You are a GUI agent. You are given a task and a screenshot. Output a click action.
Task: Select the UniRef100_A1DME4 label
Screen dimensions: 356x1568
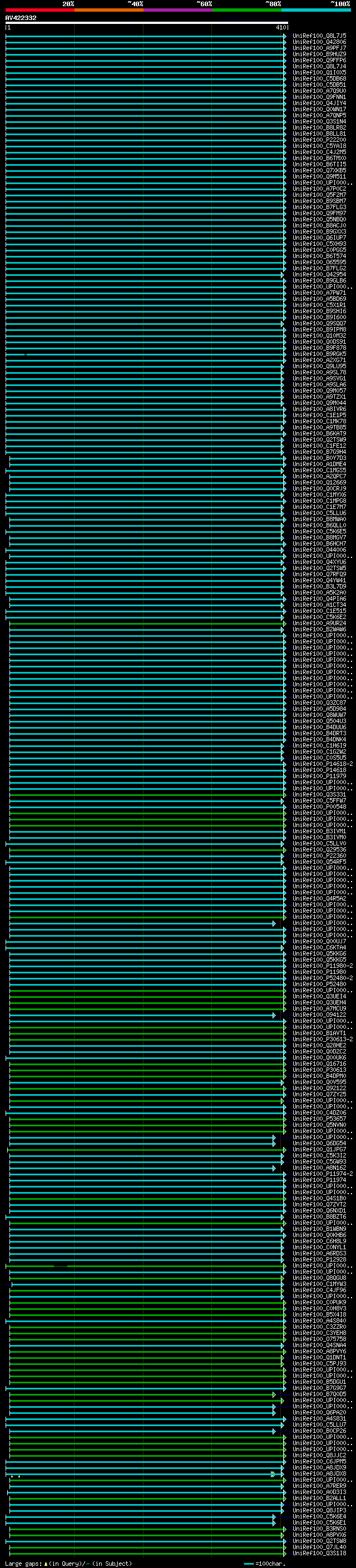tap(319, 464)
